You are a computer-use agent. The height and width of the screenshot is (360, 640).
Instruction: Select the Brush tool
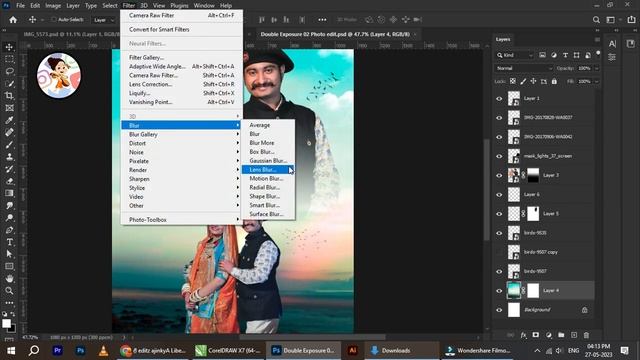[x=9, y=144]
